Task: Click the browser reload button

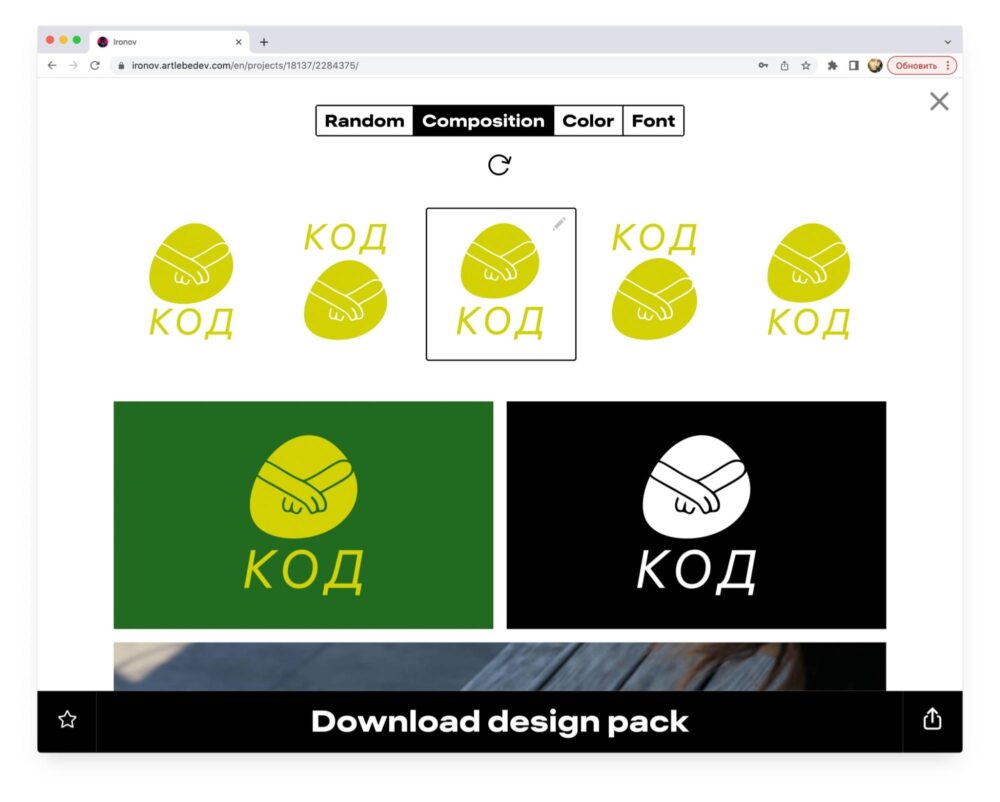Action: click(95, 66)
